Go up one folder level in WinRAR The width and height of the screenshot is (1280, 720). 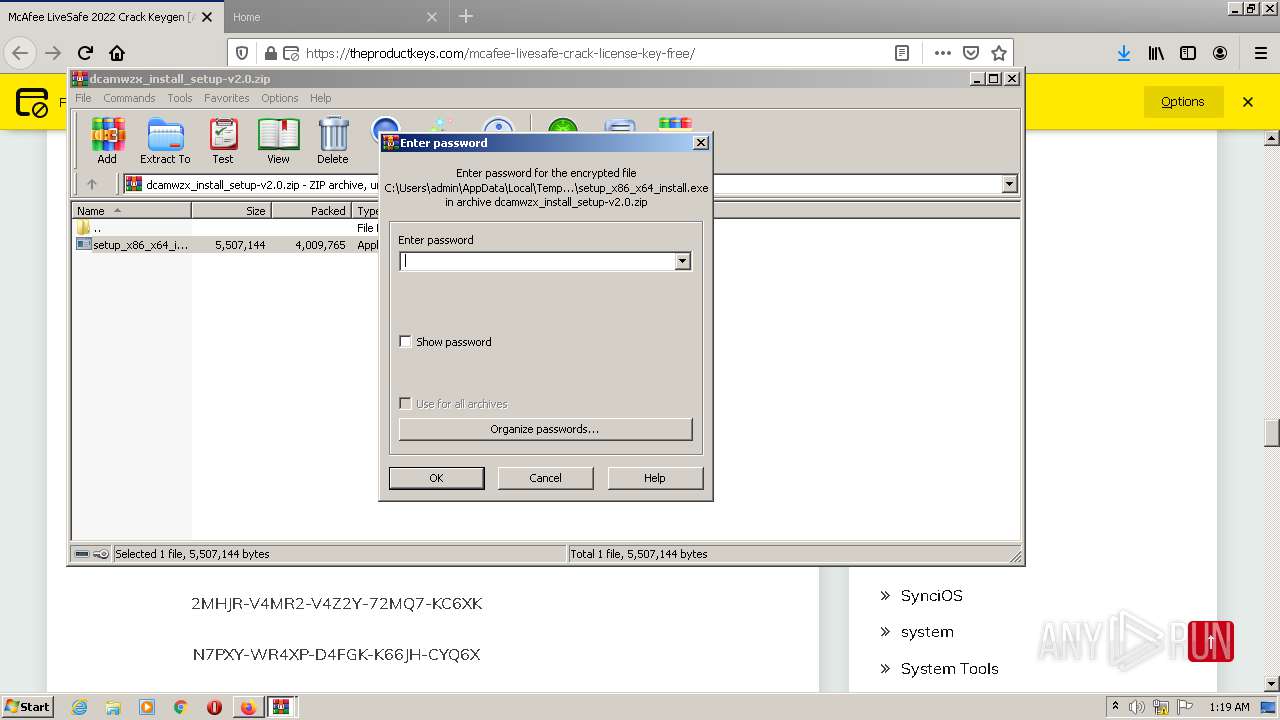tap(92, 184)
